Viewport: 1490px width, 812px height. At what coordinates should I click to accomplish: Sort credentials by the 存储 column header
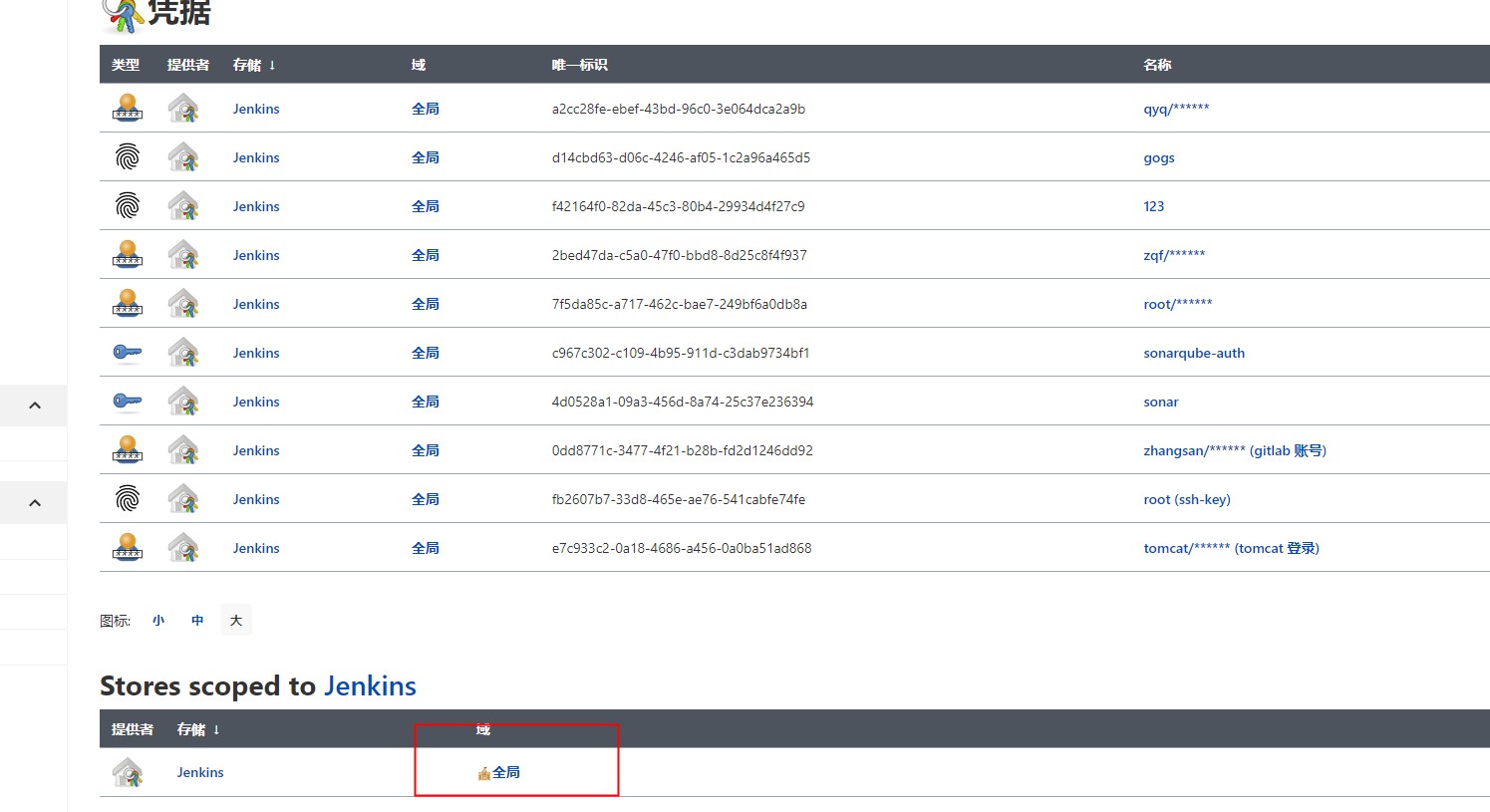[254, 65]
